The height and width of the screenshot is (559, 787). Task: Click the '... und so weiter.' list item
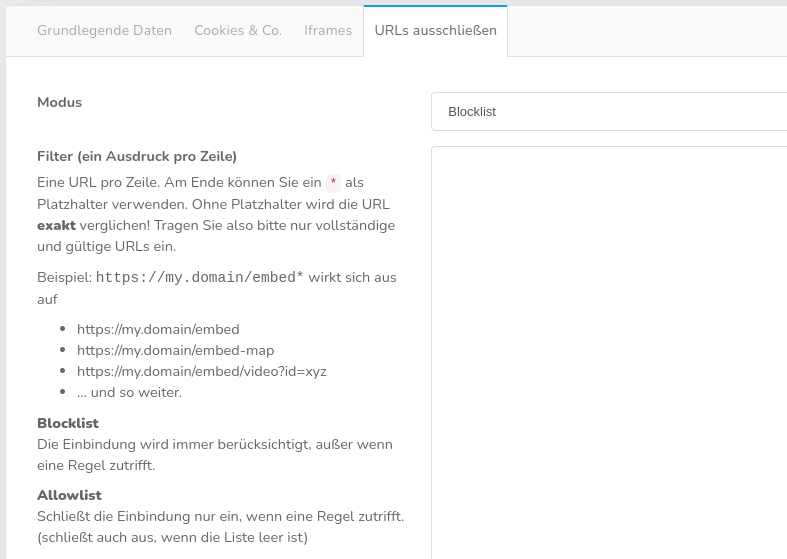(x=129, y=392)
